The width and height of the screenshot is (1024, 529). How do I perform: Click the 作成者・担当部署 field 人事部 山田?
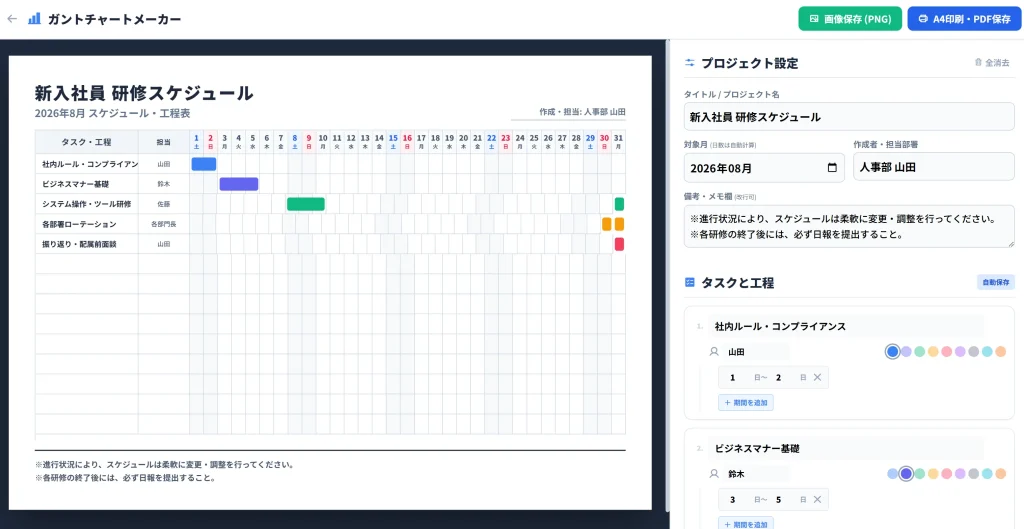click(x=934, y=167)
